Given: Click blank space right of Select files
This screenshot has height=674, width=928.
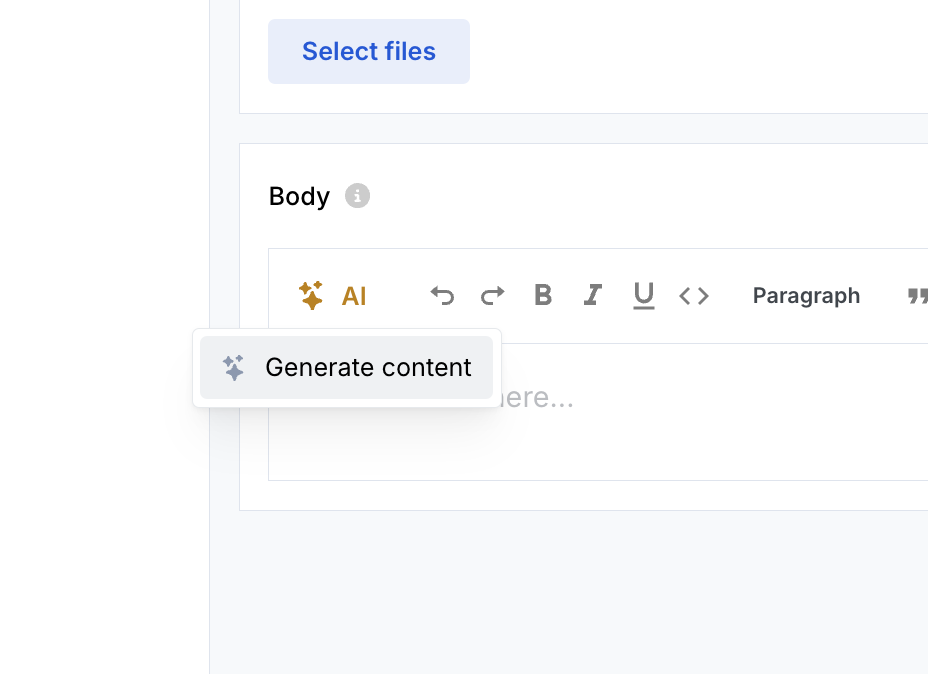Looking at the screenshot, I should click(x=698, y=51).
